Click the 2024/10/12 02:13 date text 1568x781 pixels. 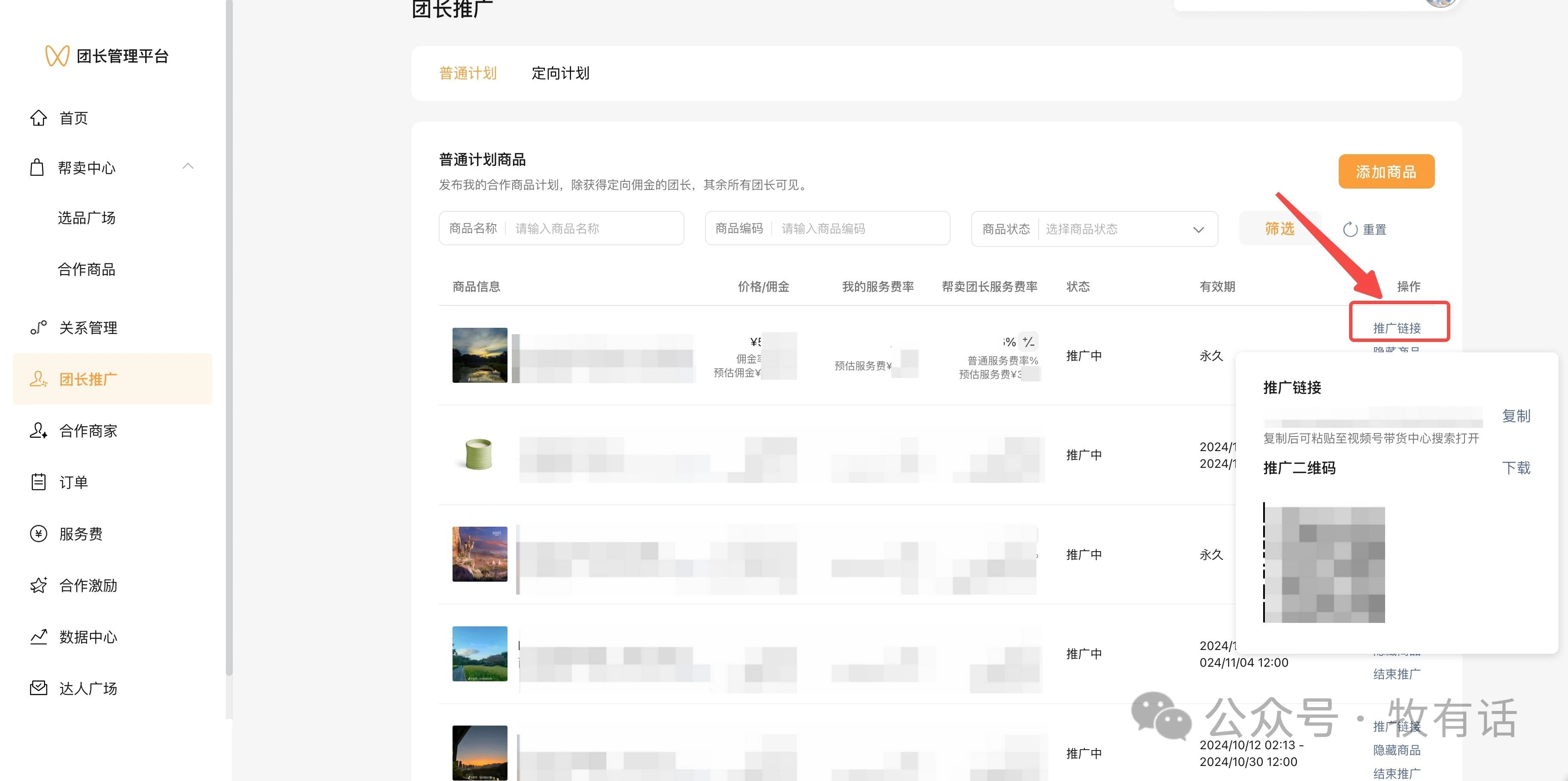pyautogui.click(x=1252, y=745)
